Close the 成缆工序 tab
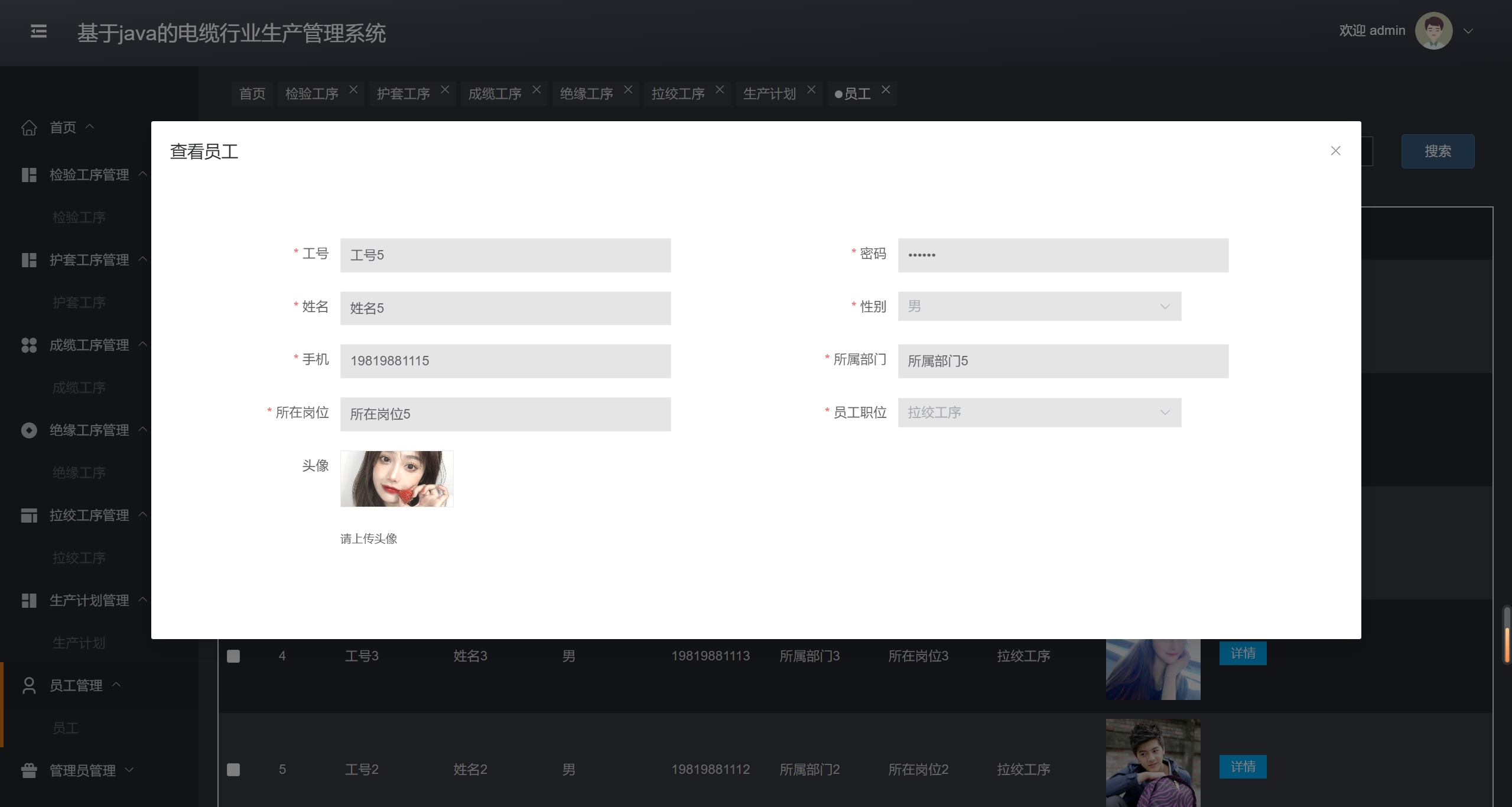The height and width of the screenshot is (807, 1512). pyautogui.click(x=536, y=89)
